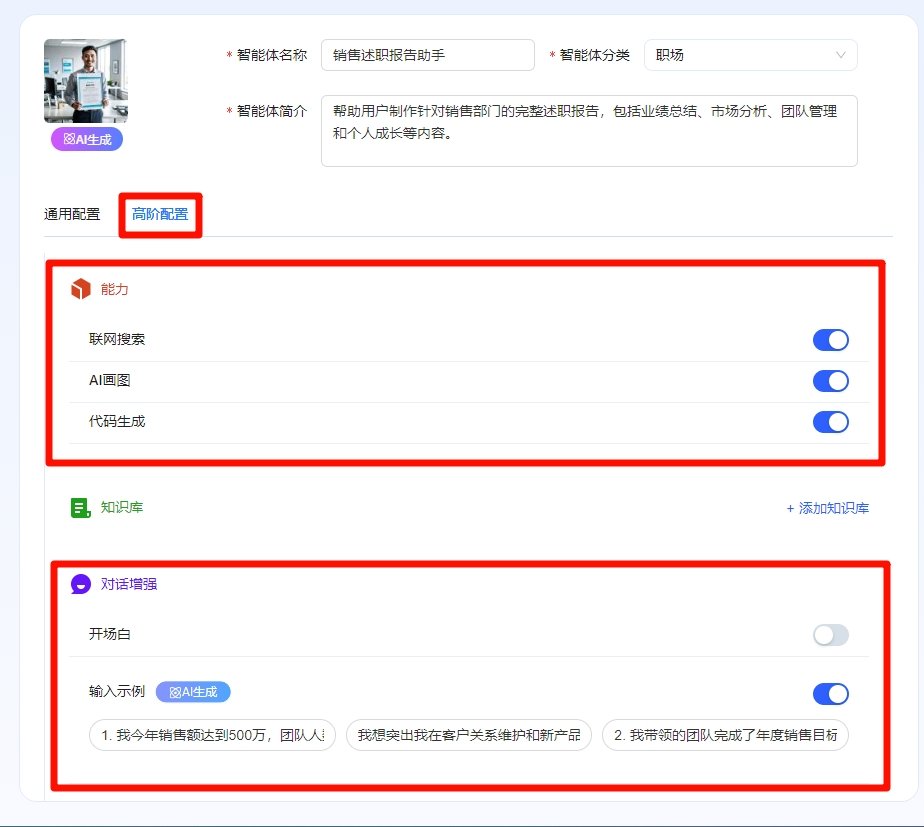Screen dimensions: 924x827
Task: Disable the AI画图 toggle
Action: click(831, 380)
